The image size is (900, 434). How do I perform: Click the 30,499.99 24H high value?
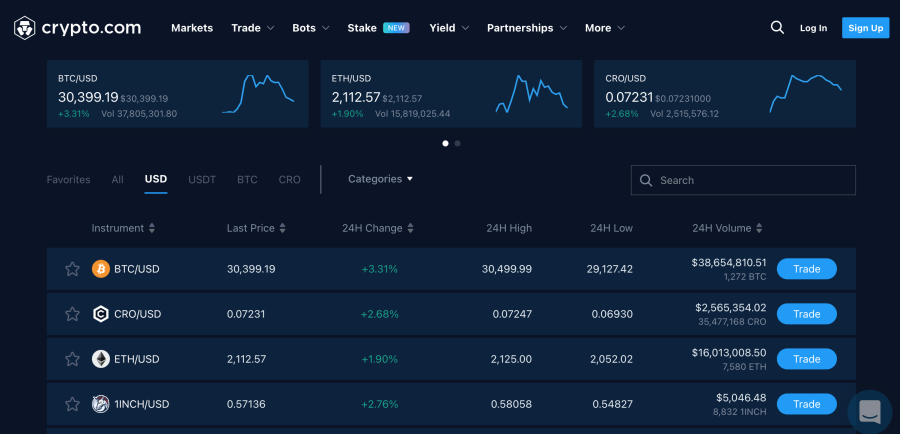(x=507, y=269)
